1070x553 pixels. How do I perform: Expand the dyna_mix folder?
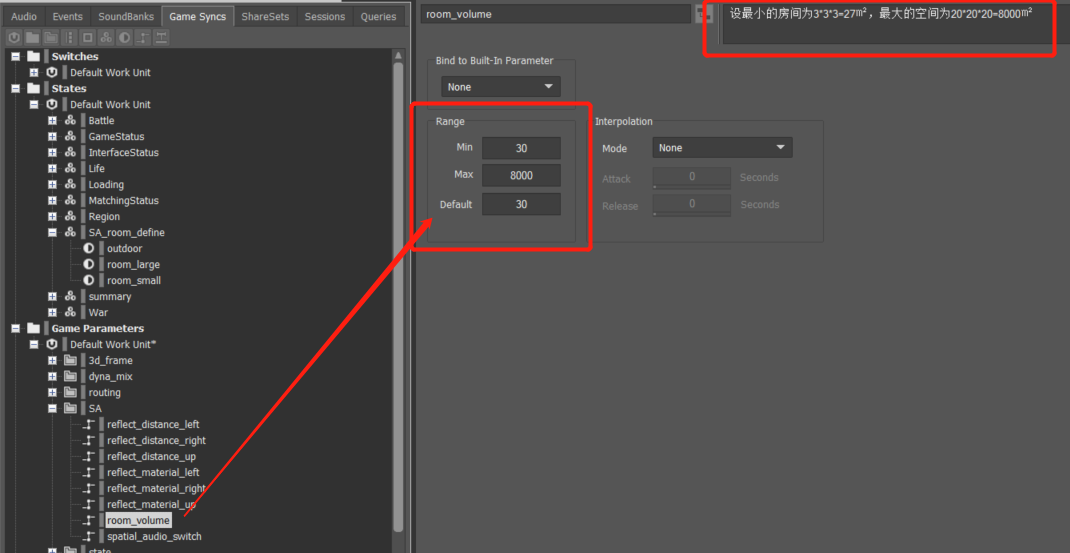(52, 376)
